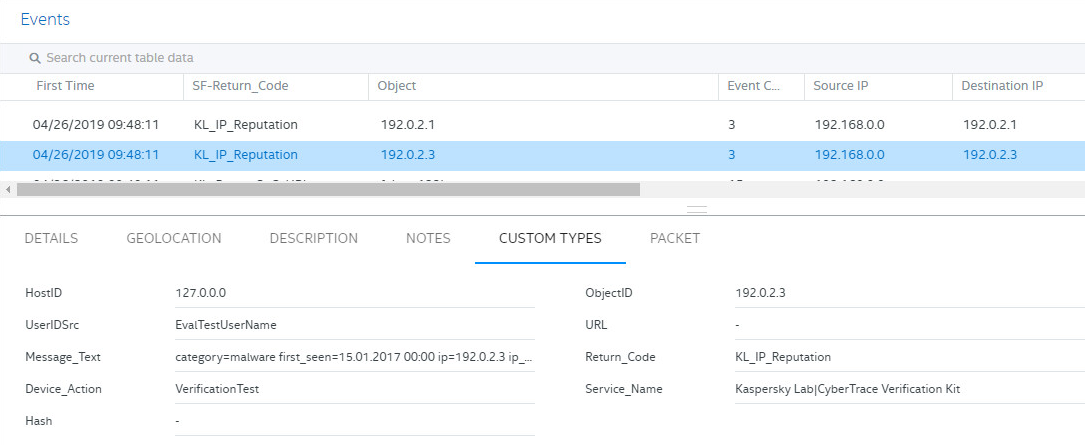This screenshot has width=1085, height=445.
Task: Click the Message_Text value starting with category=malware
Action: [x=353, y=357]
